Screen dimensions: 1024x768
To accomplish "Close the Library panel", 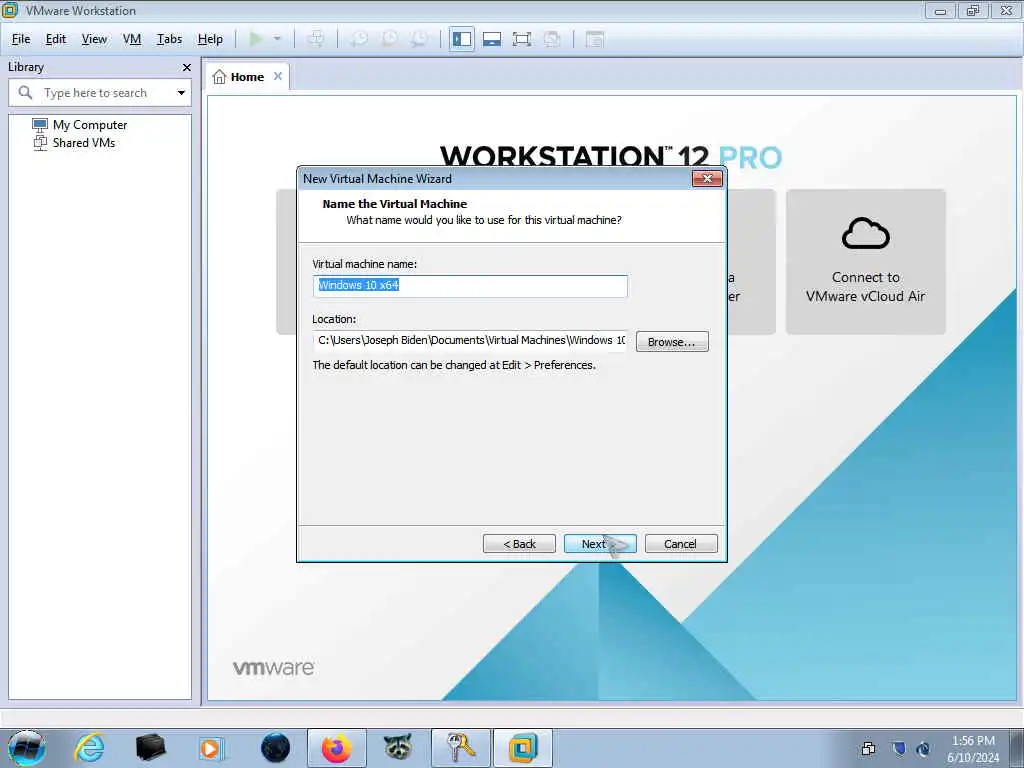I will click(187, 67).
